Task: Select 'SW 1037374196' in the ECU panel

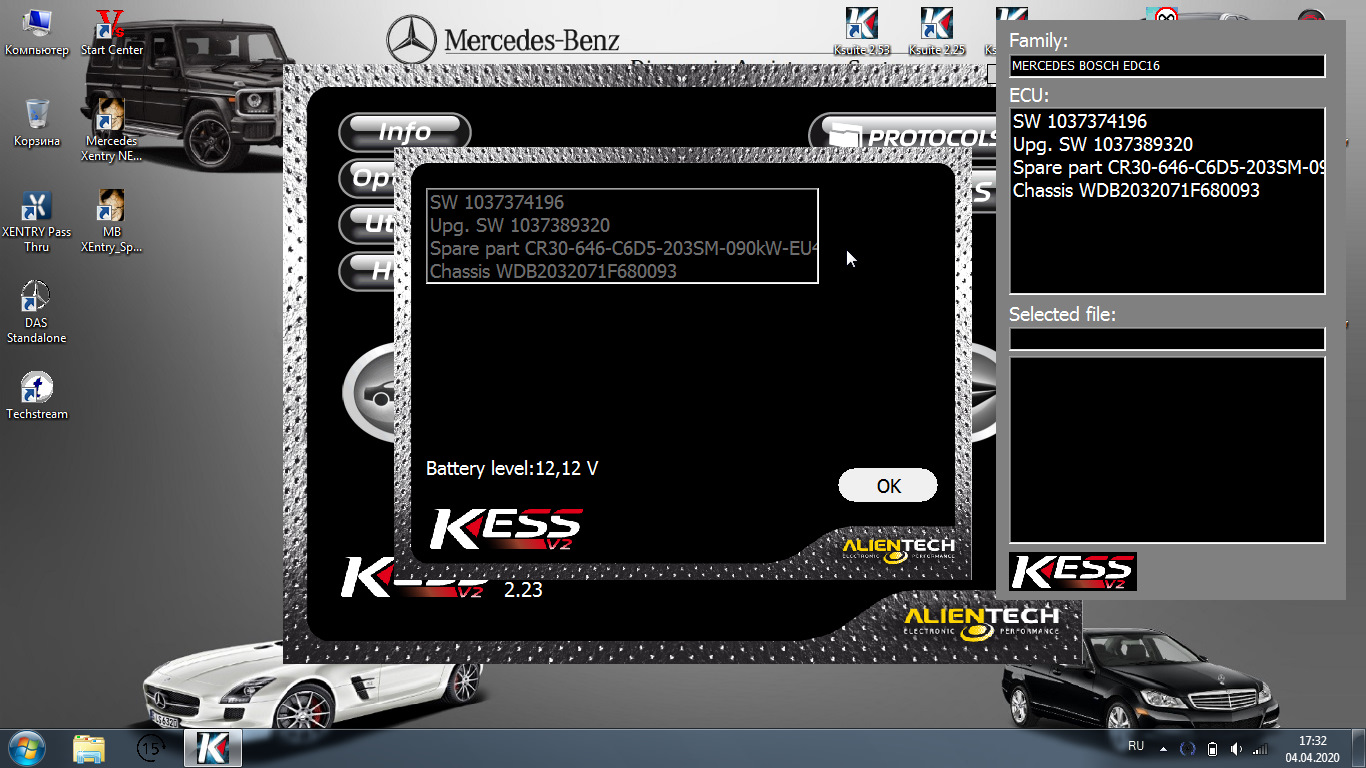Action: [x=1080, y=122]
